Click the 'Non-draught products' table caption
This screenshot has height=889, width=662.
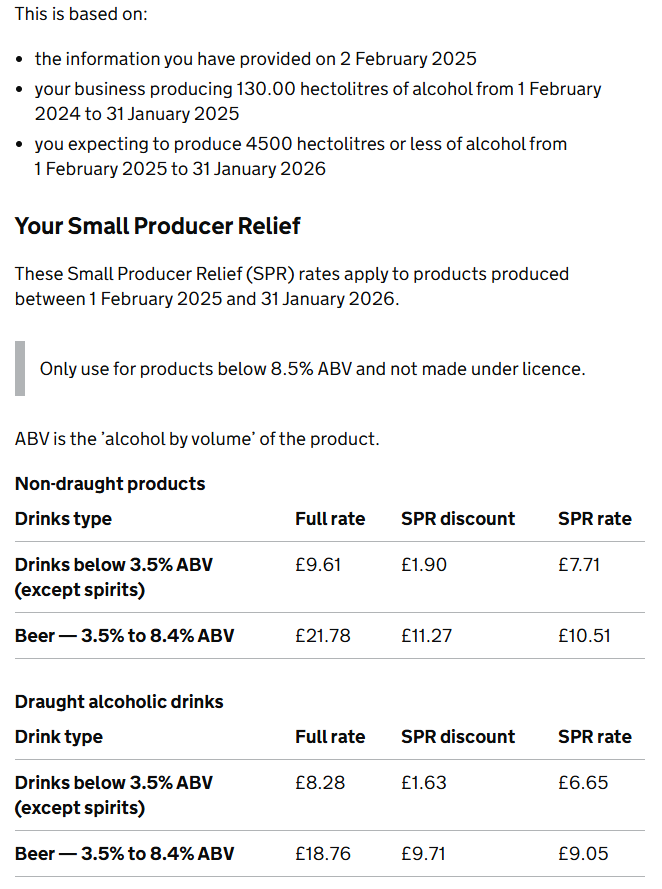[x=110, y=484]
